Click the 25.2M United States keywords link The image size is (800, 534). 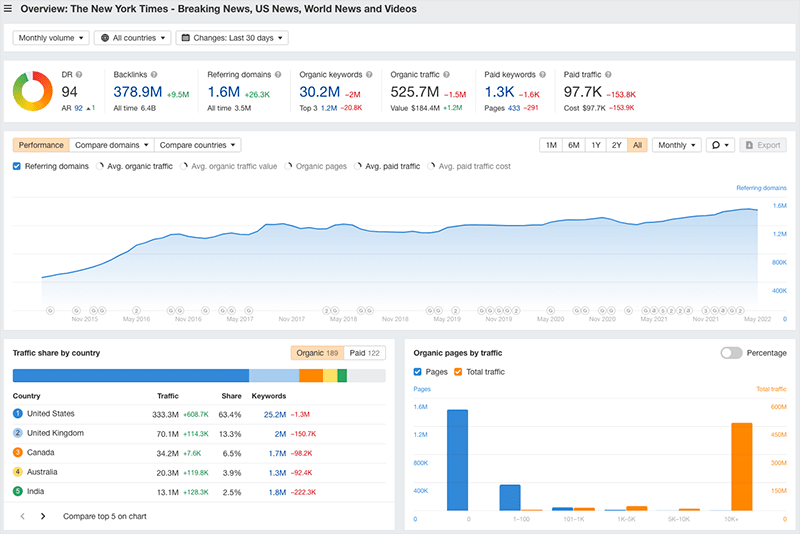[274, 415]
